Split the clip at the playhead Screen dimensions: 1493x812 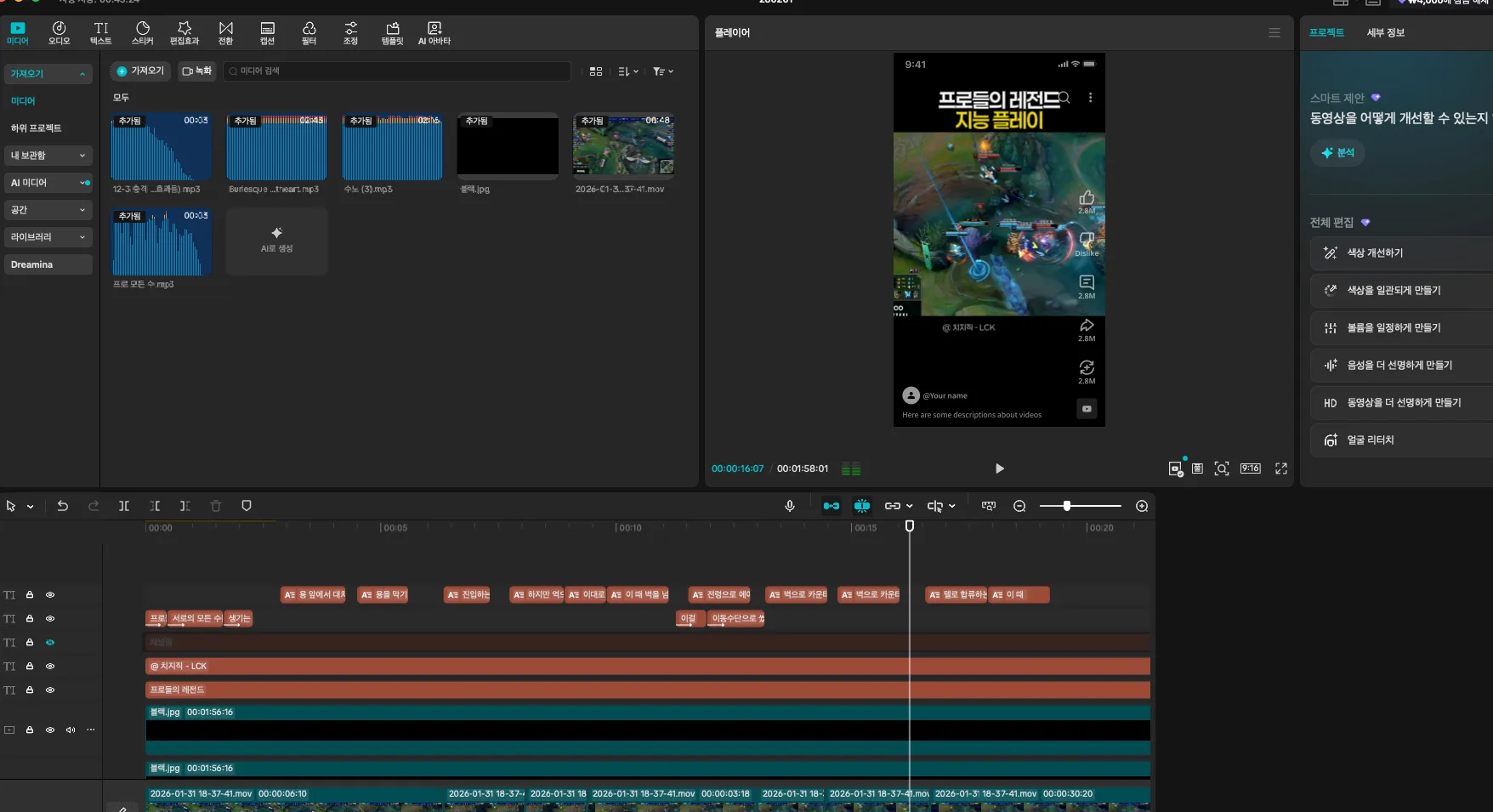(124, 506)
